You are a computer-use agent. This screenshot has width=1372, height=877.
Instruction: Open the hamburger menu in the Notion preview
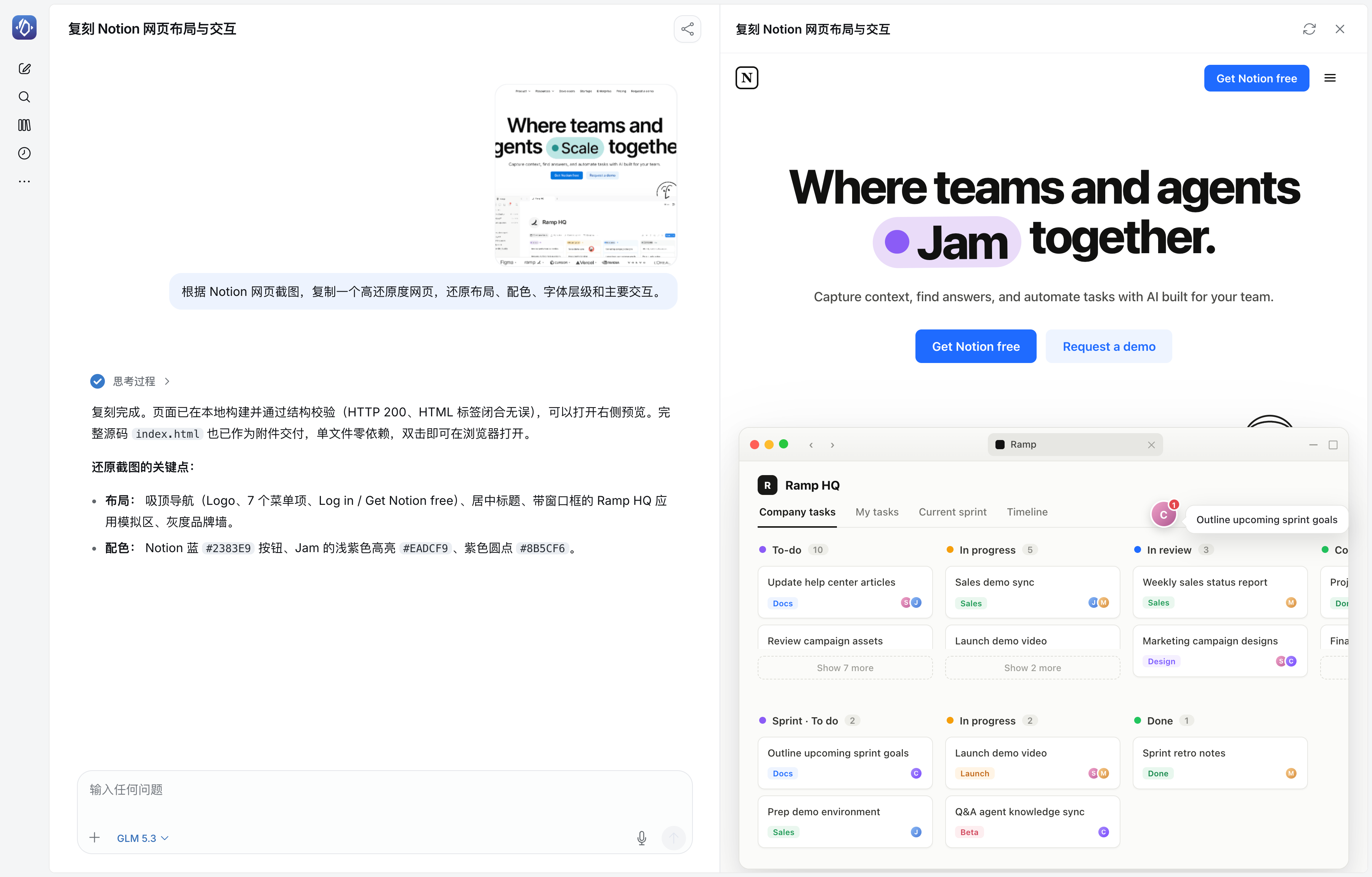(x=1330, y=78)
